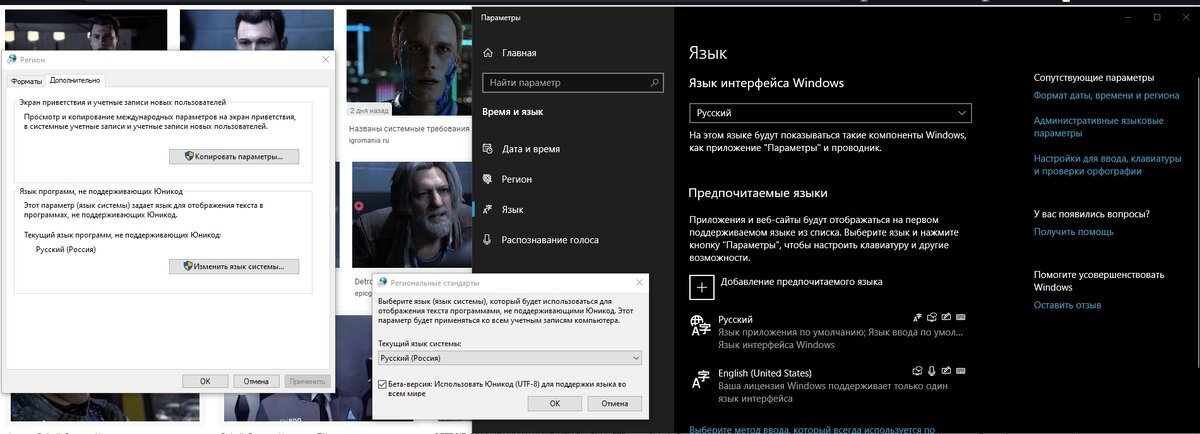
Task: Click the plus icon to add a preferred language
Action: 702,287
